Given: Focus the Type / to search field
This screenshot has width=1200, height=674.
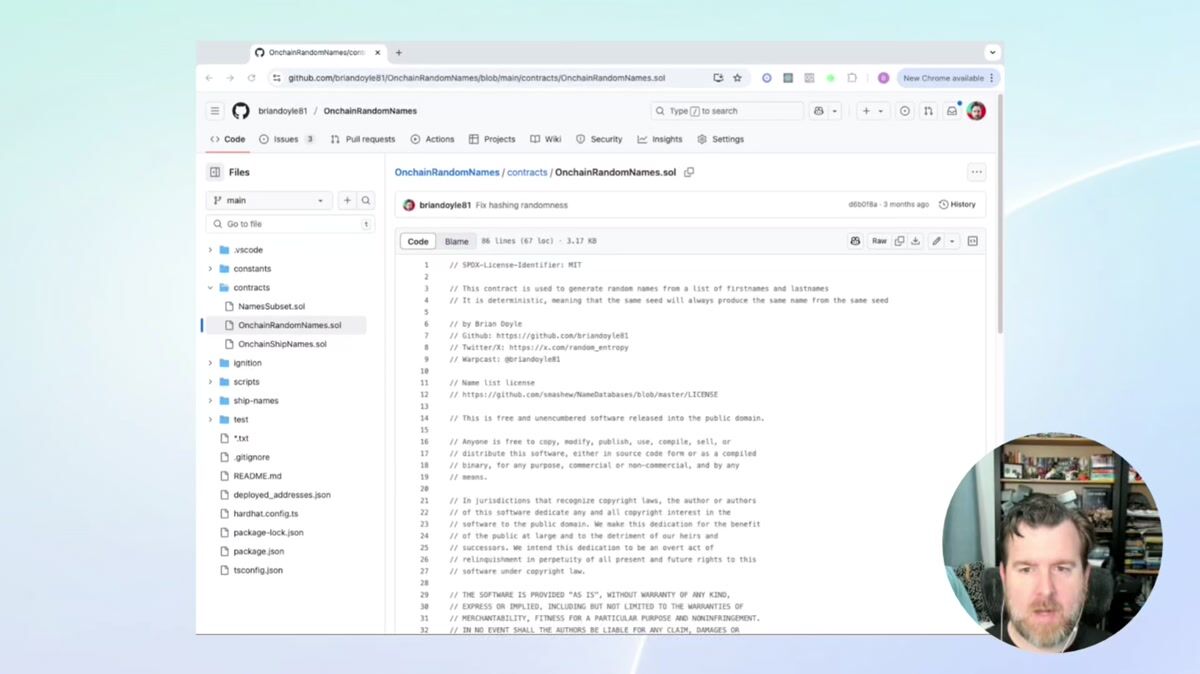Looking at the screenshot, I should point(727,111).
